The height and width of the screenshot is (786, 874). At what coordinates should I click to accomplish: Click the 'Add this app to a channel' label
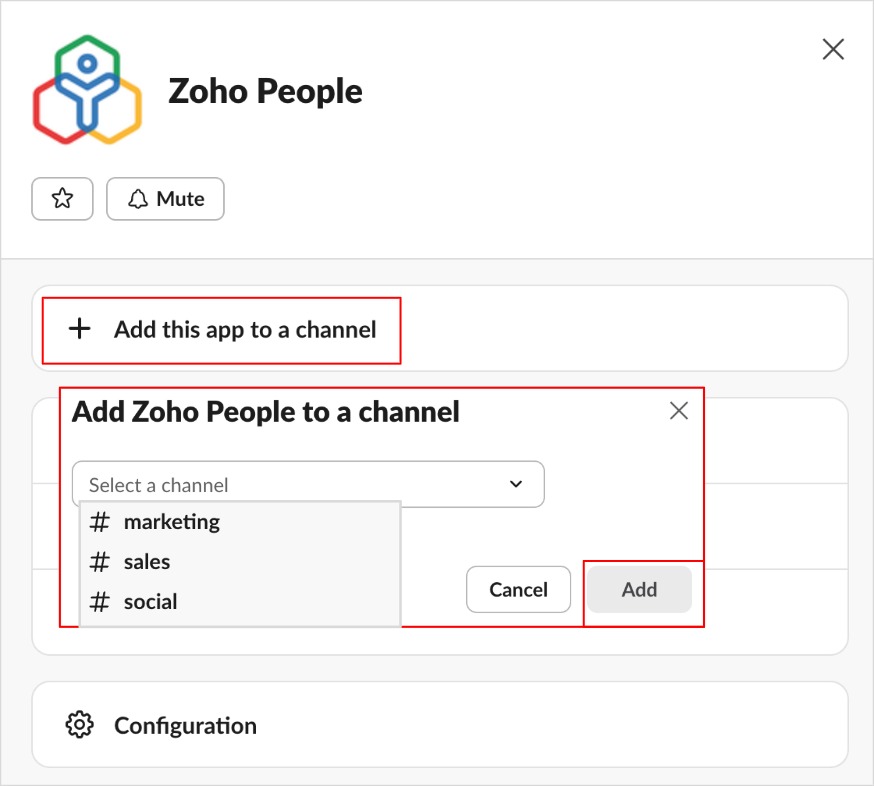click(245, 329)
